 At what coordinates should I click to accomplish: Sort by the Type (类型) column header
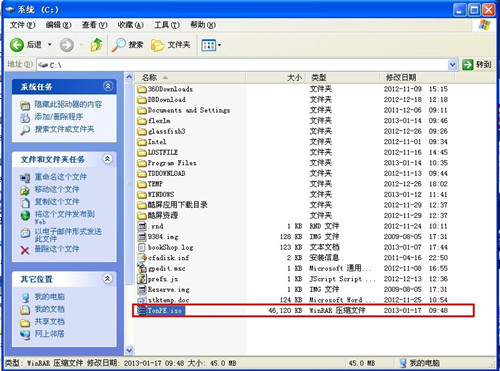click(343, 78)
